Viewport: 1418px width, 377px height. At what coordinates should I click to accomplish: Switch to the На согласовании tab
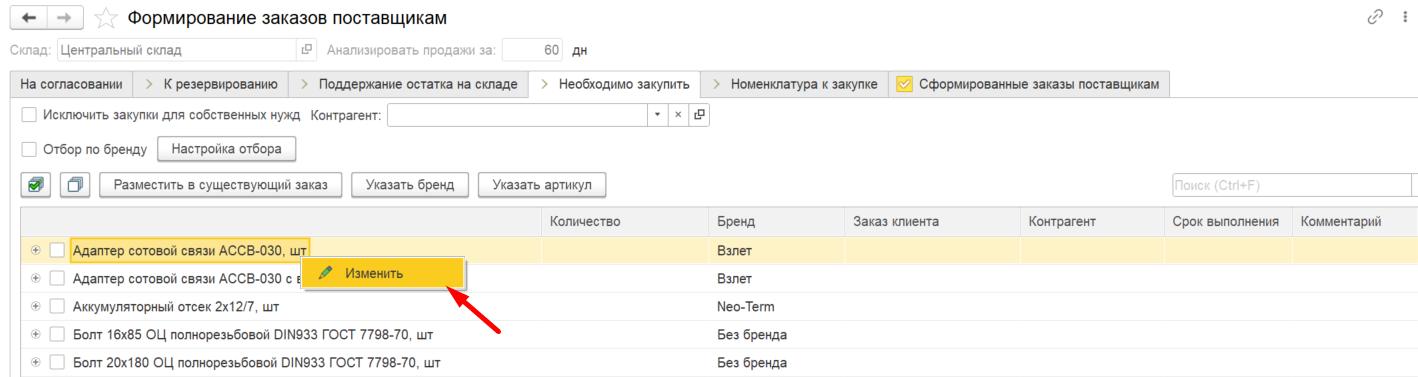click(x=71, y=84)
